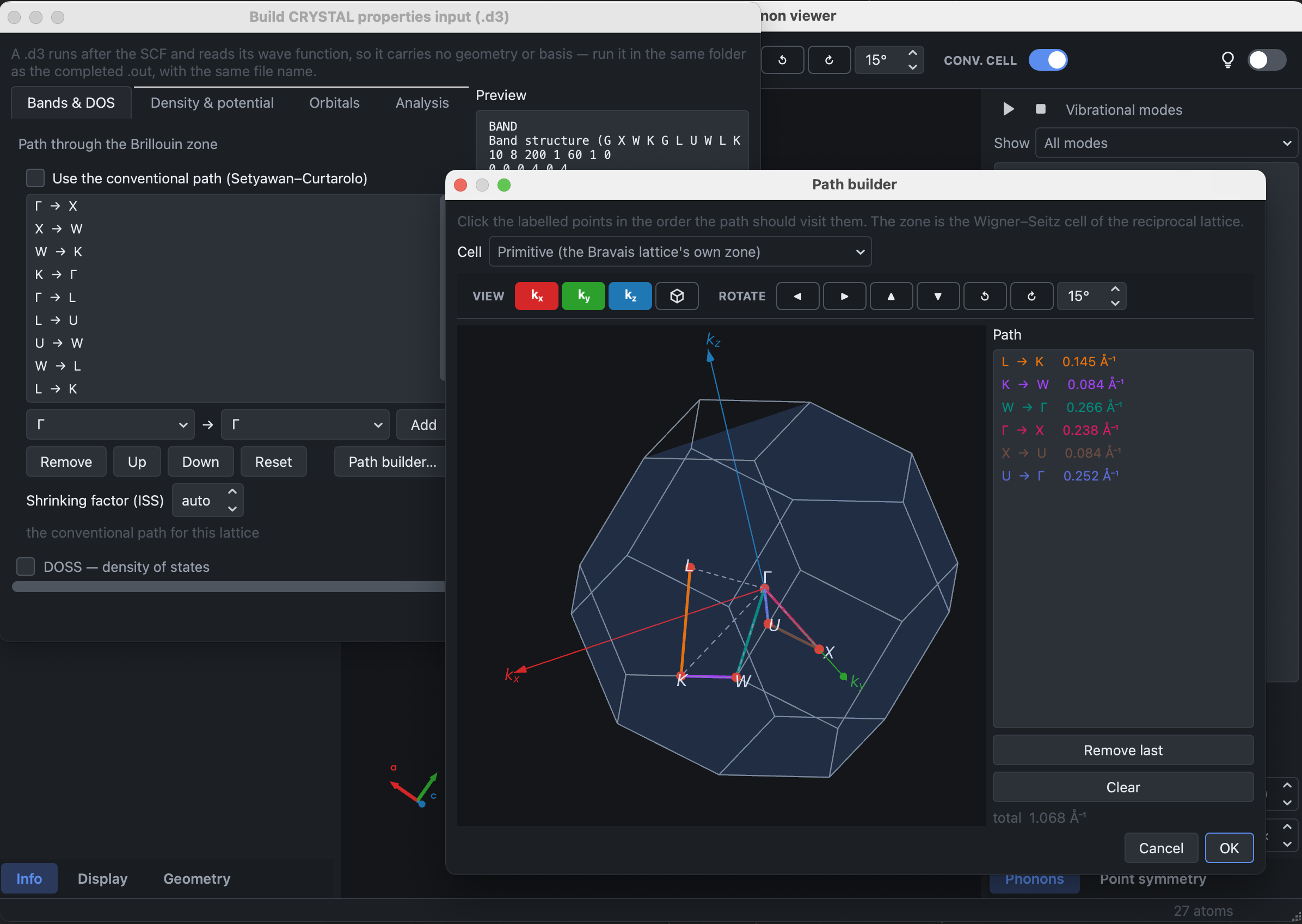Click the horizontal scrollbar below DOSS
This screenshot has height=924, width=1302.
click(x=228, y=587)
